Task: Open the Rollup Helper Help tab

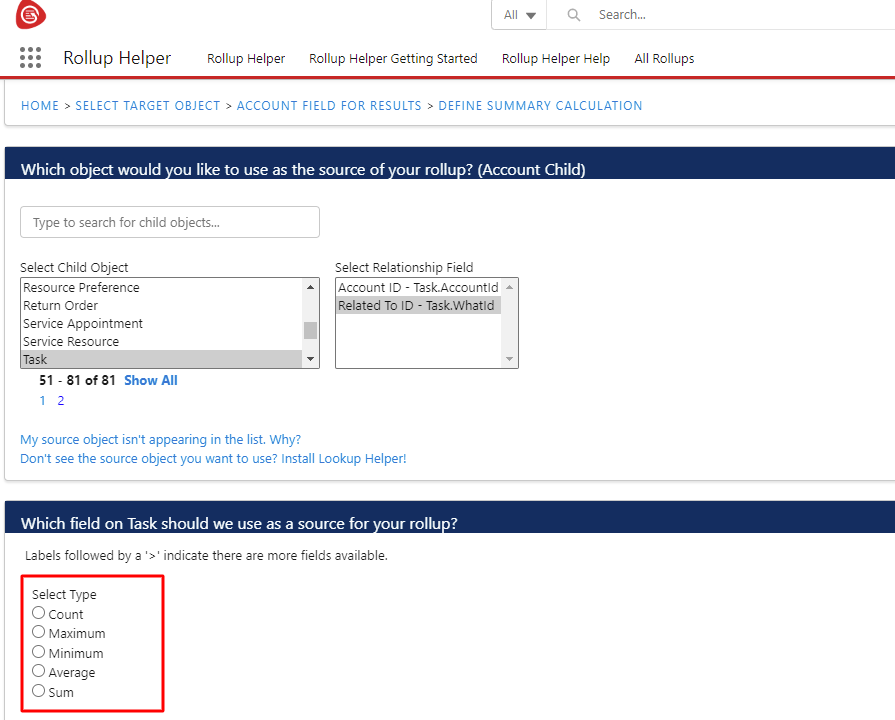Action: (556, 58)
